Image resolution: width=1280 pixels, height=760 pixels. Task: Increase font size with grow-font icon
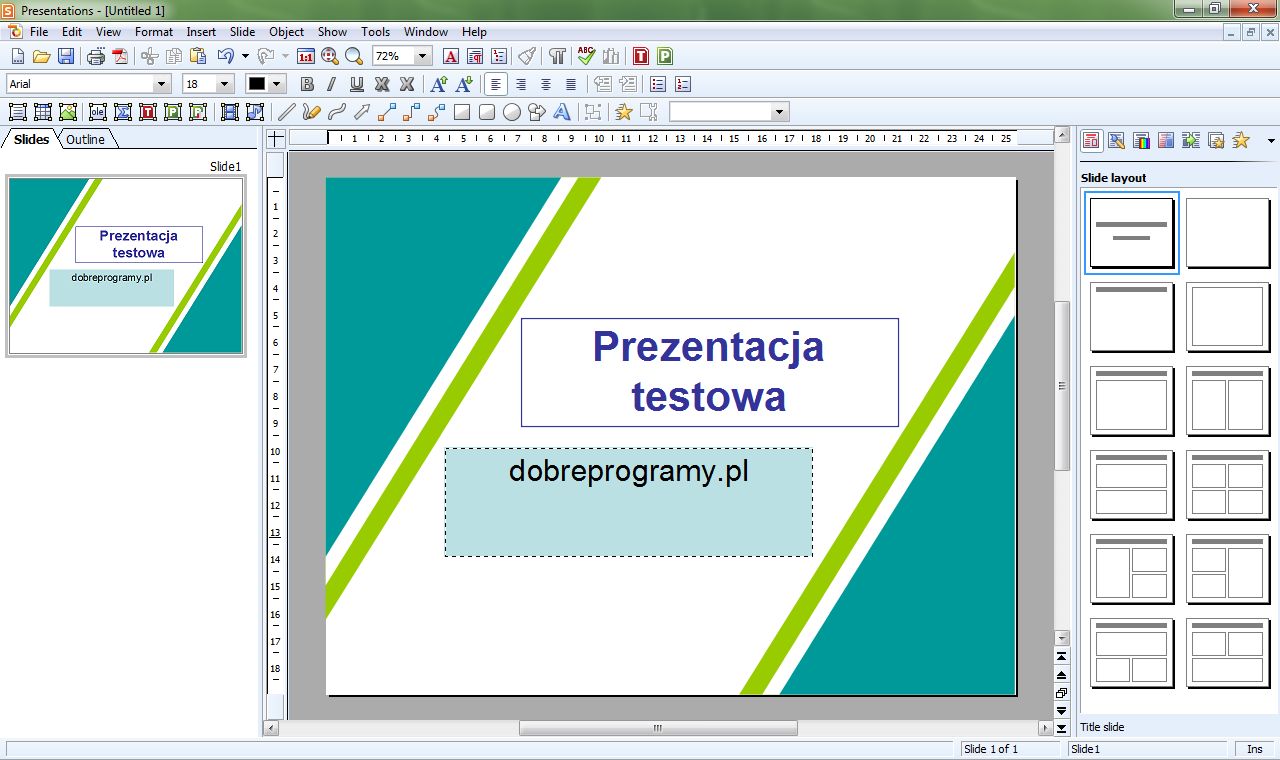click(x=438, y=84)
